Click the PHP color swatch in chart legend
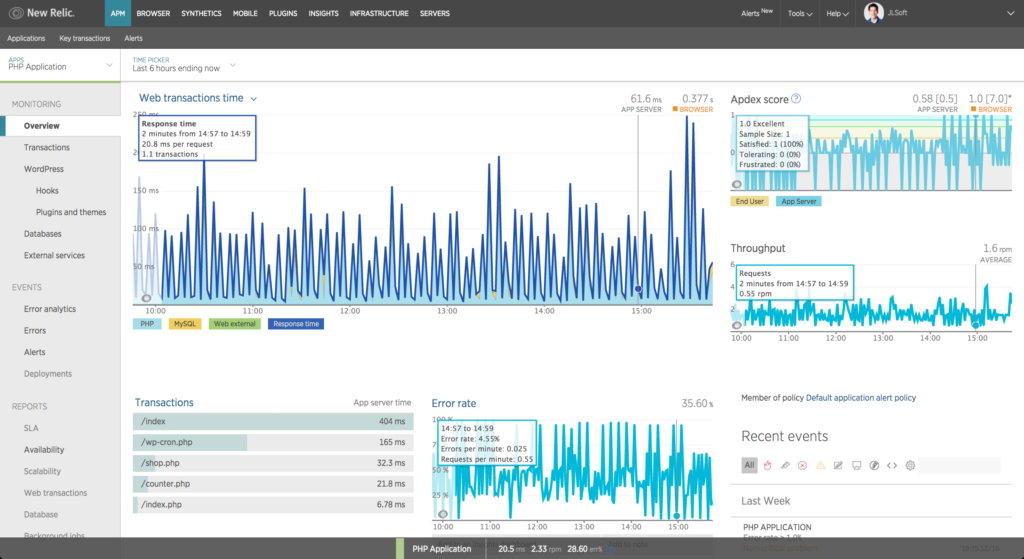This screenshot has height=559, width=1024. pos(148,324)
